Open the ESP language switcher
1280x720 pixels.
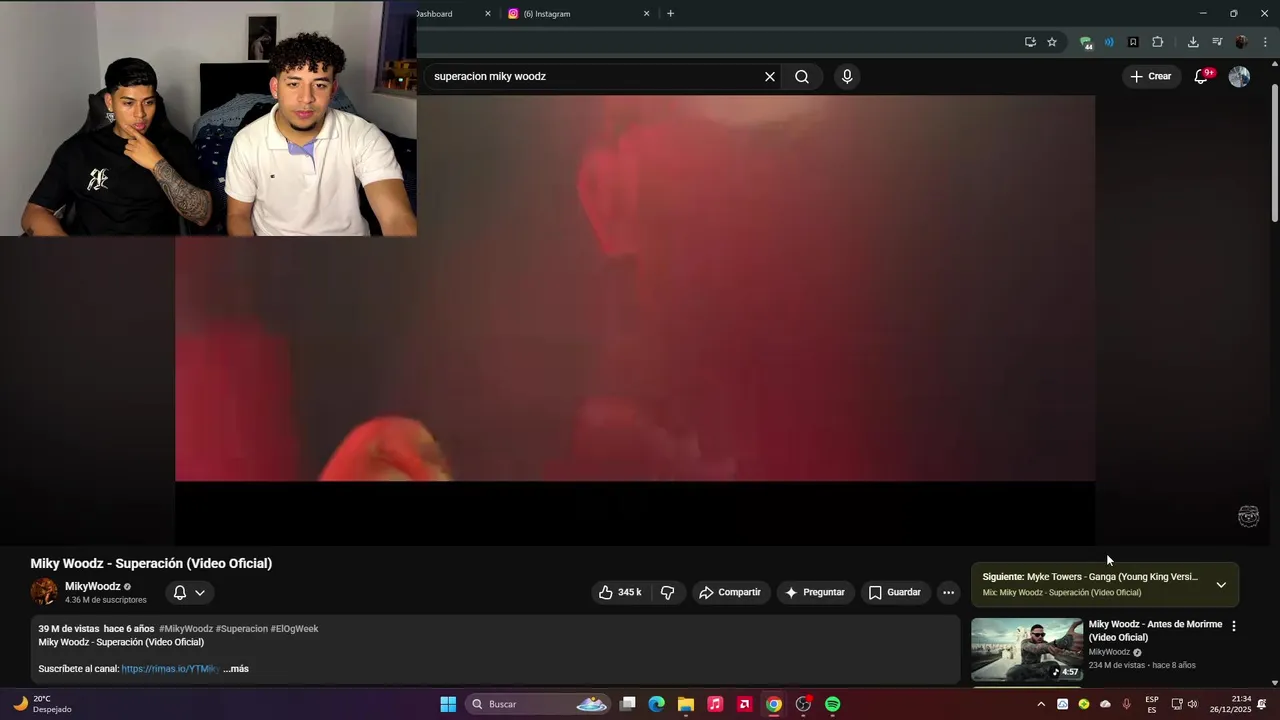1152,704
